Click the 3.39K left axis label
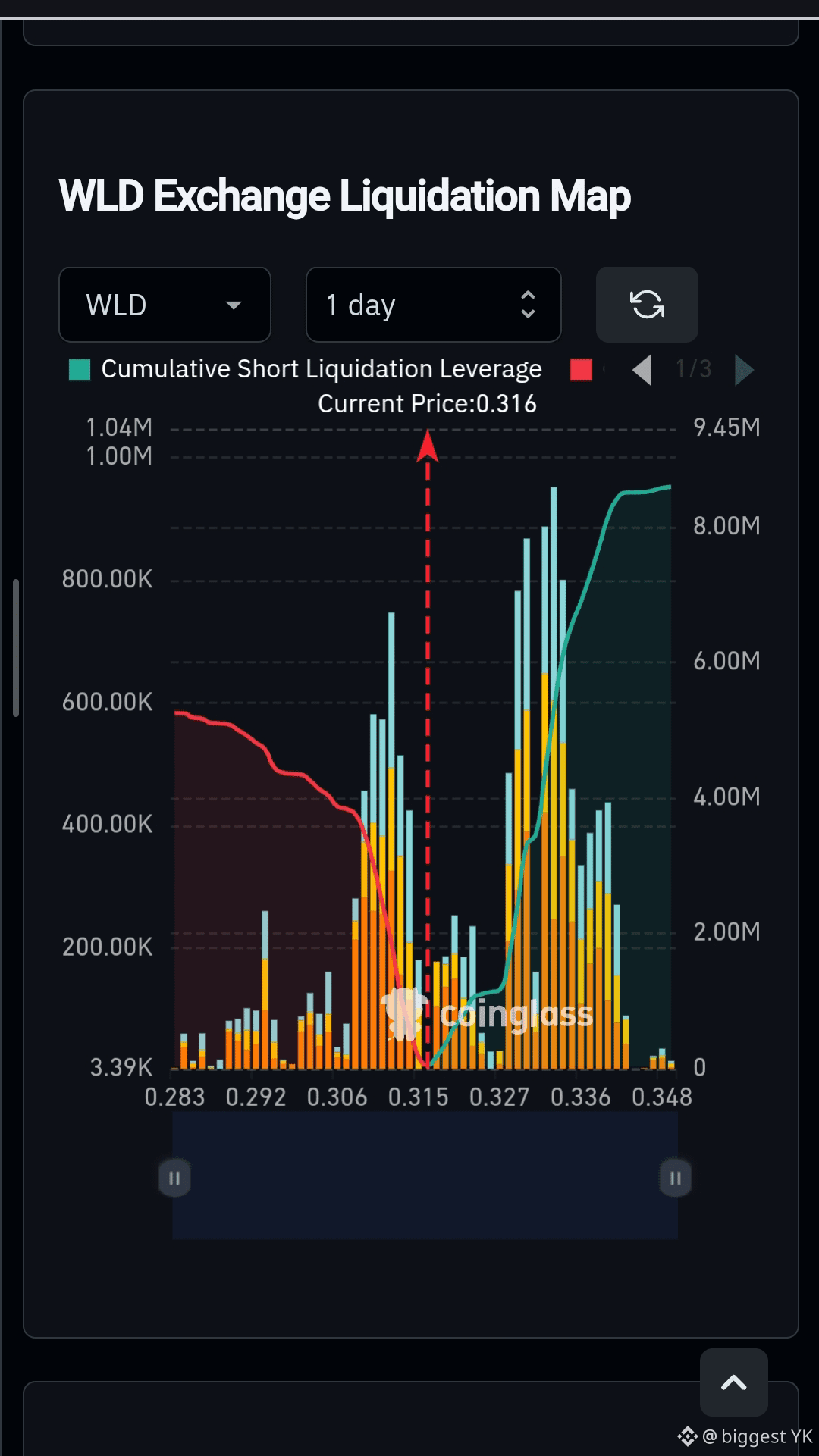The height and width of the screenshot is (1456, 819). [121, 1067]
